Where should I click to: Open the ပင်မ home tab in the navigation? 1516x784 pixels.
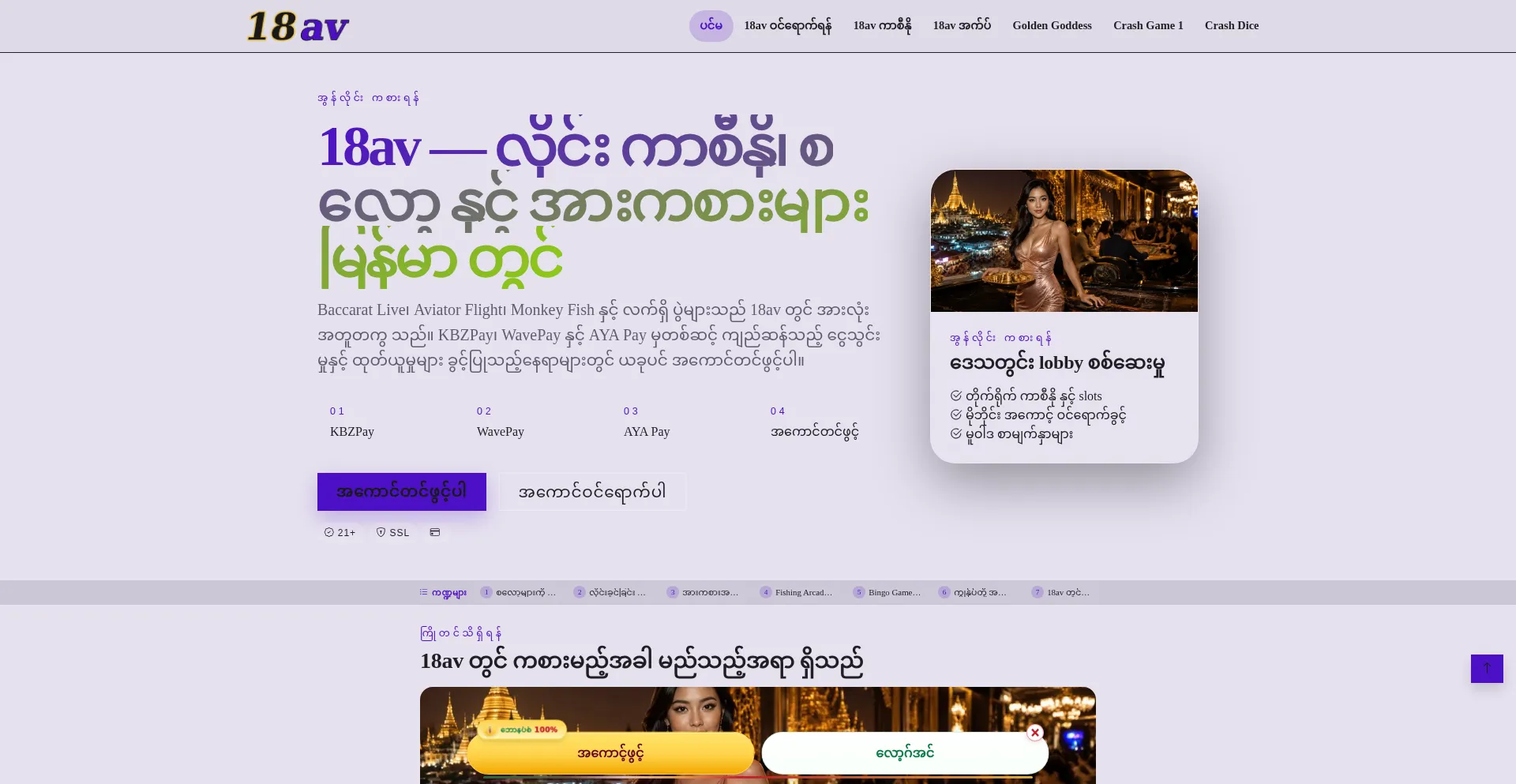(711, 26)
